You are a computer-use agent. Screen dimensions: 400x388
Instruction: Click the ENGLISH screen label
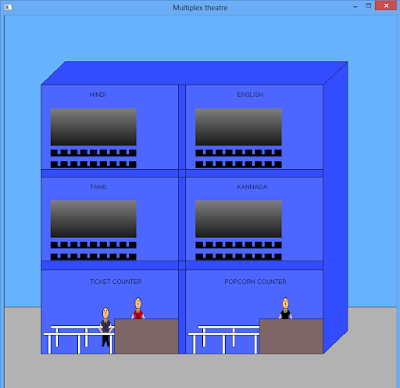250,95
